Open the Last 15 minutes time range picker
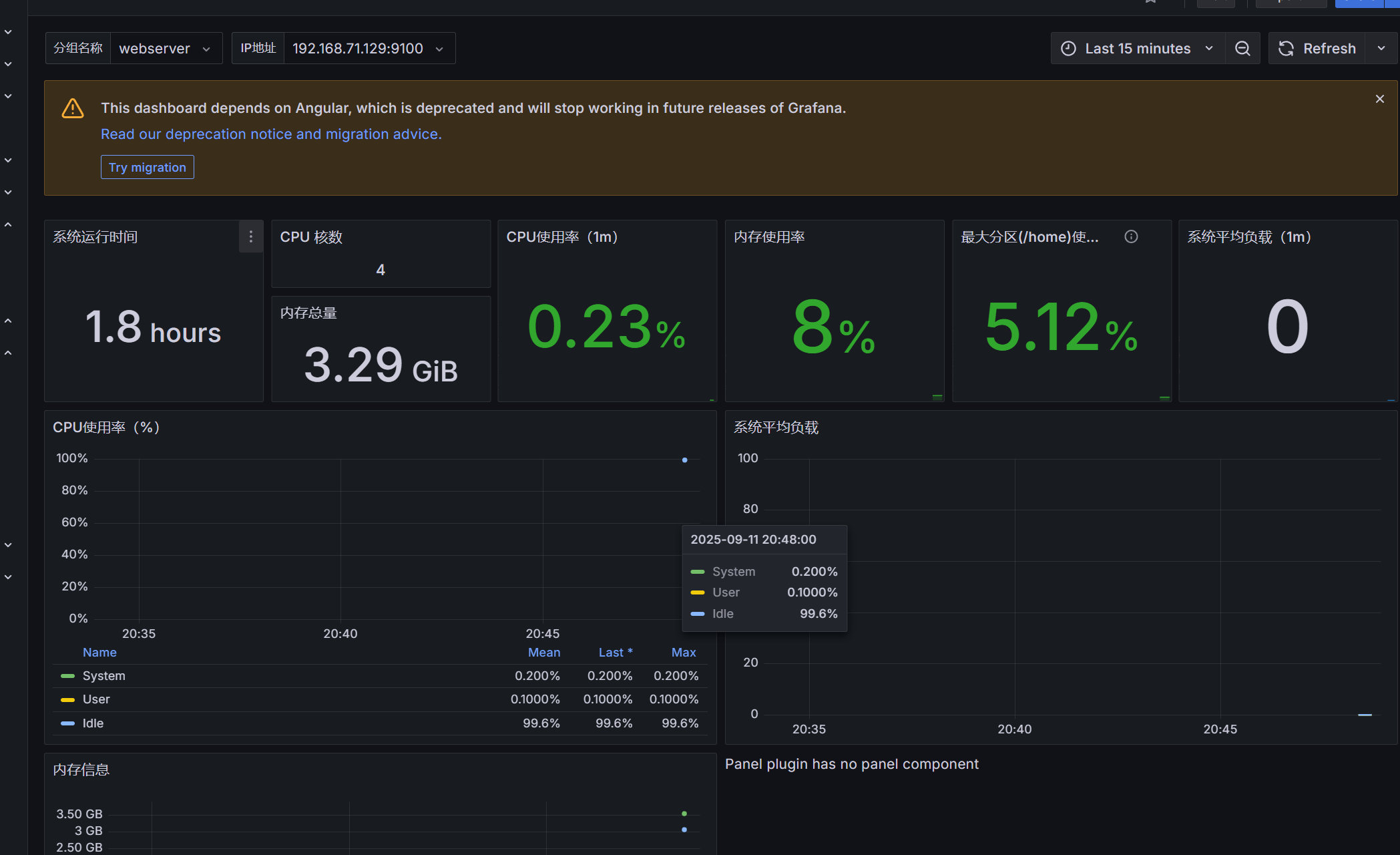This screenshot has height=855, width=1400. pyautogui.click(x=1138, y=48)
